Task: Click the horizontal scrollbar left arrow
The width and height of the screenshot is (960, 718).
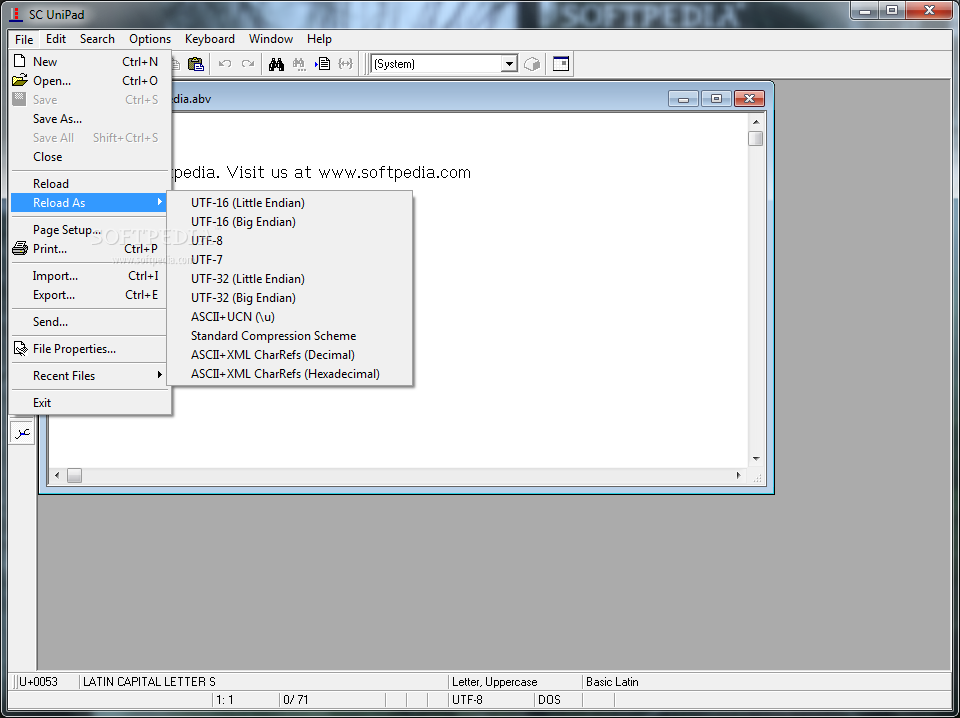Action: (x=58, y=475)
